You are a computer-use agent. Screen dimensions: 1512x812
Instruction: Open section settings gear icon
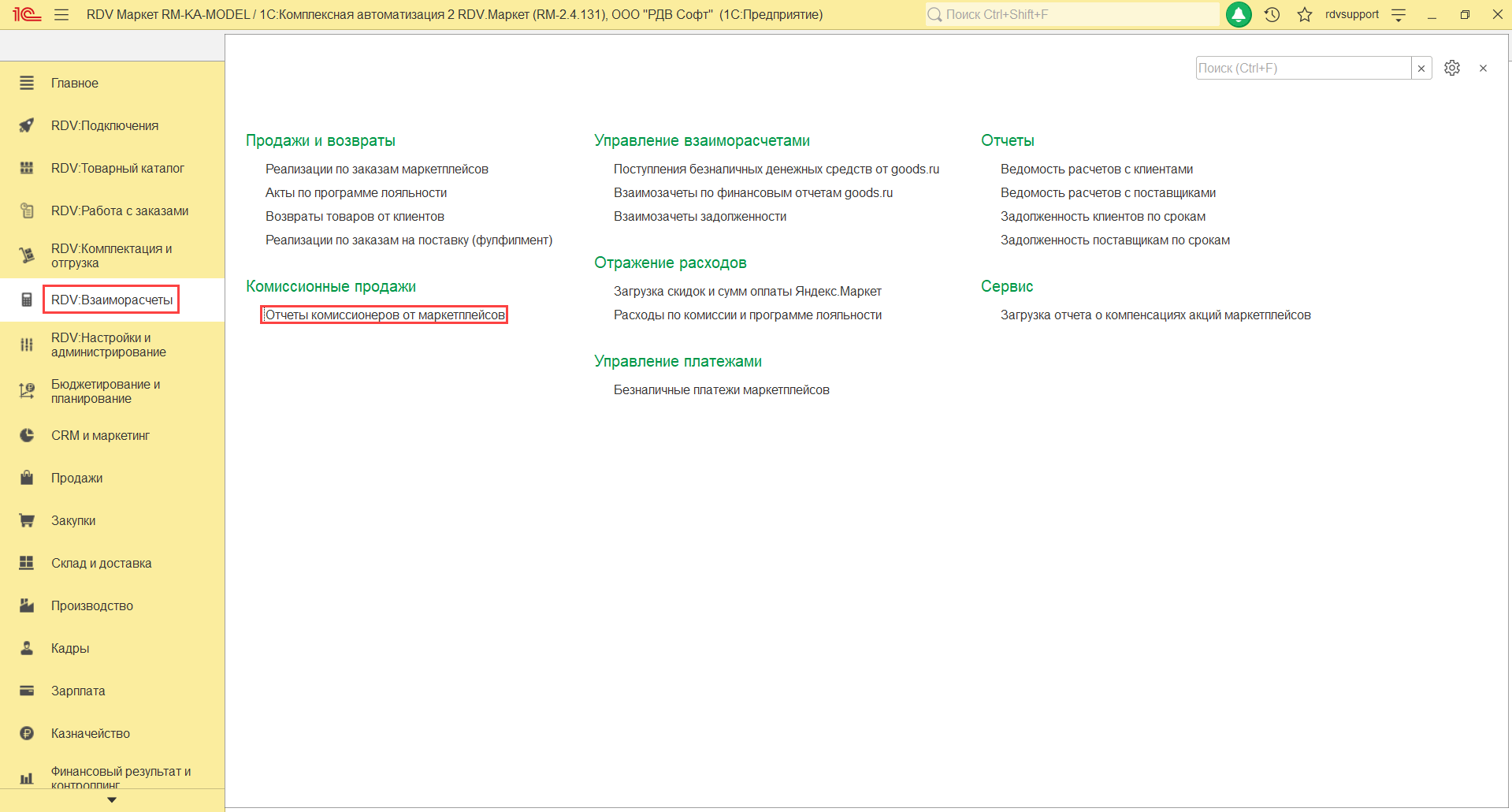point(1452,68)
